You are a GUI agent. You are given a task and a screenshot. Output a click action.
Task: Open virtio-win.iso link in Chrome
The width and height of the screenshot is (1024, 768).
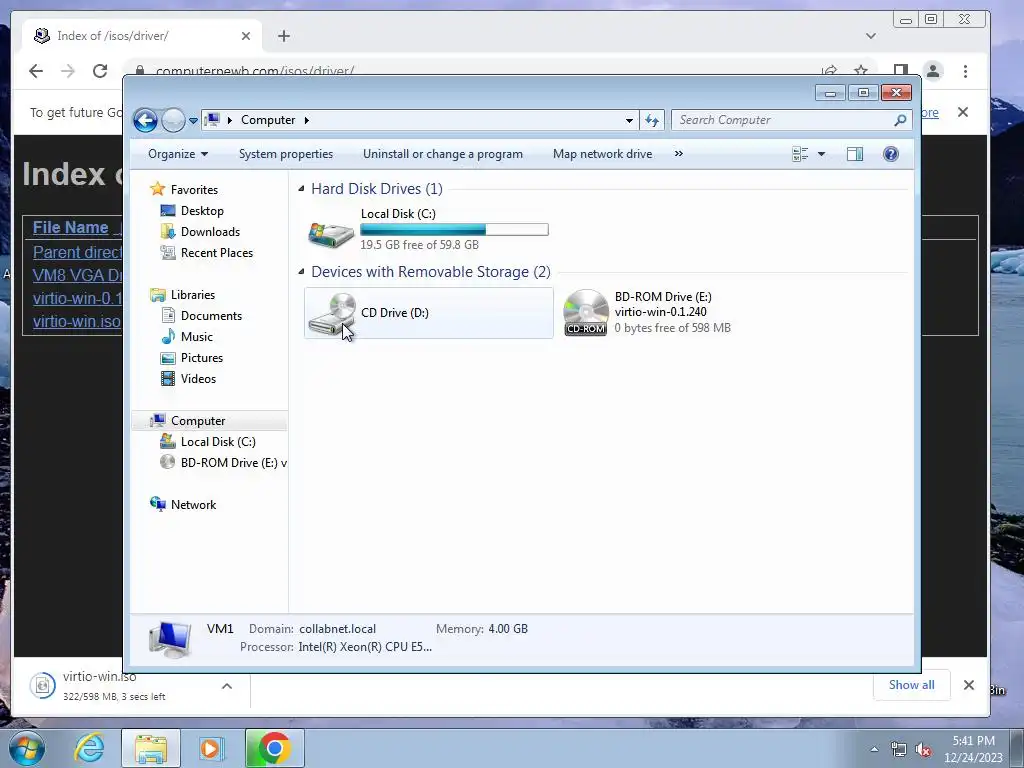point(76,321)
